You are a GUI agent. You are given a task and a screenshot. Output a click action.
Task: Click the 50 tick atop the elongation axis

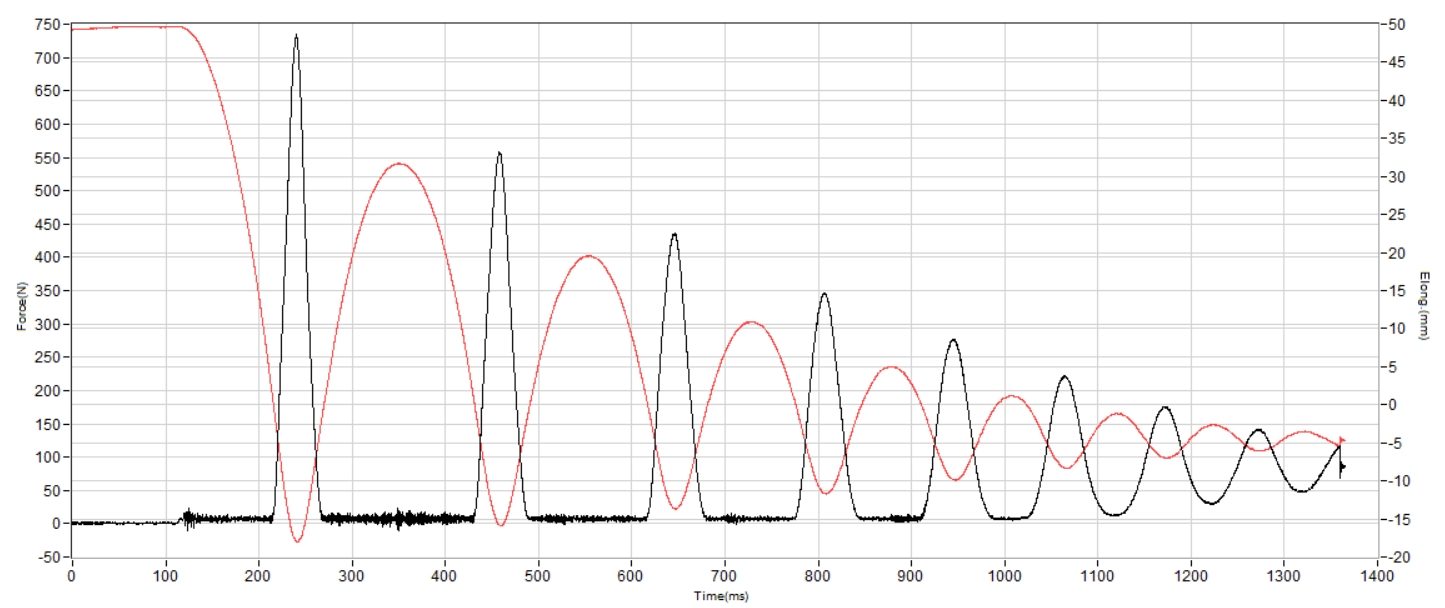point(1395,25)
